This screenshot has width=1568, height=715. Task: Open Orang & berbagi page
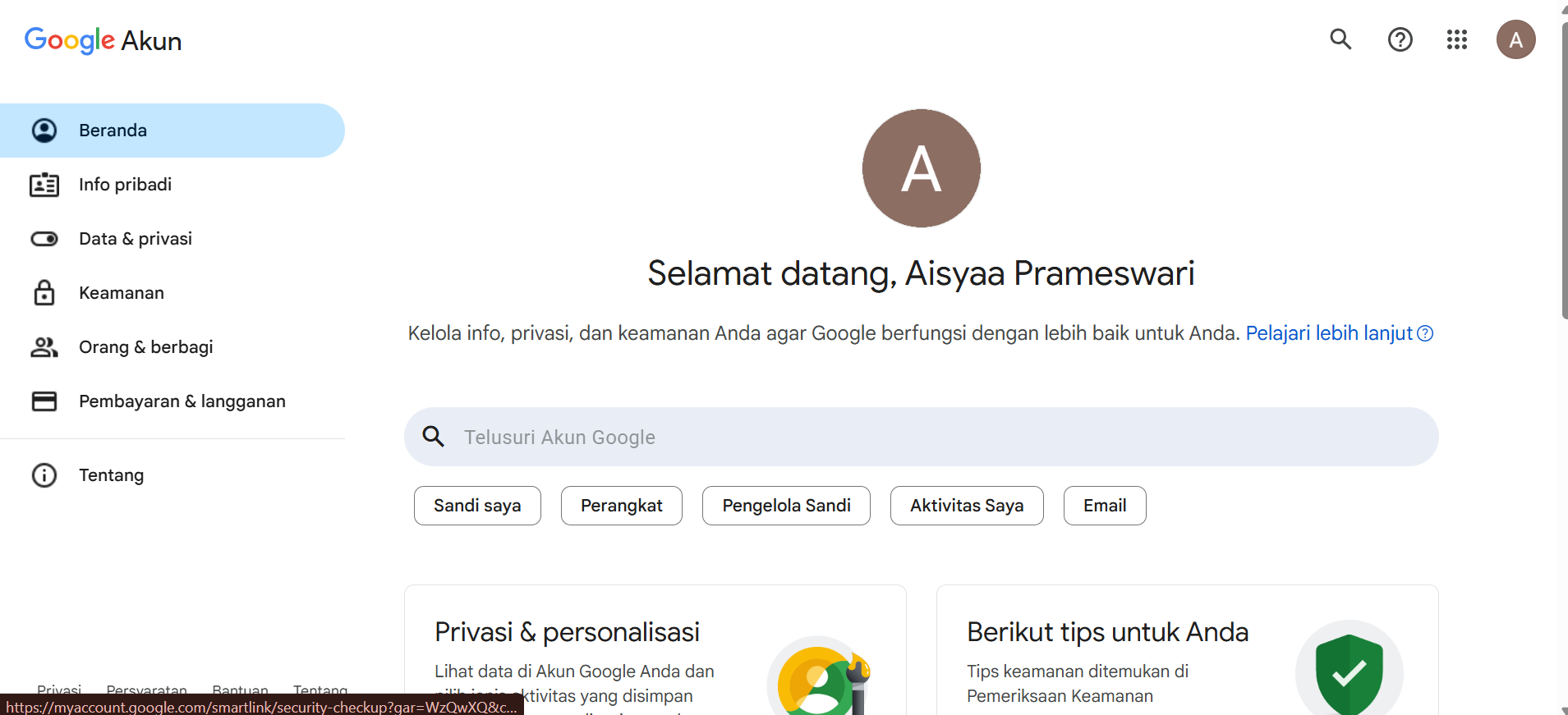coord(172,347)
